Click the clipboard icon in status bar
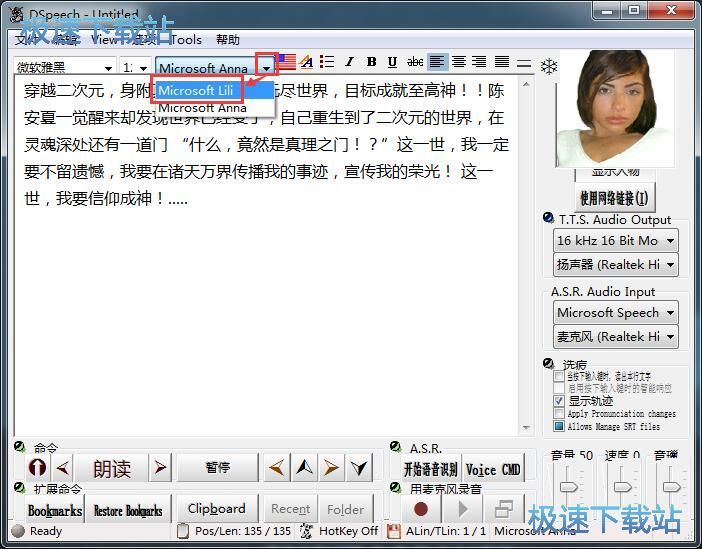This screenshot has height=549, width=702. point(183,531)
